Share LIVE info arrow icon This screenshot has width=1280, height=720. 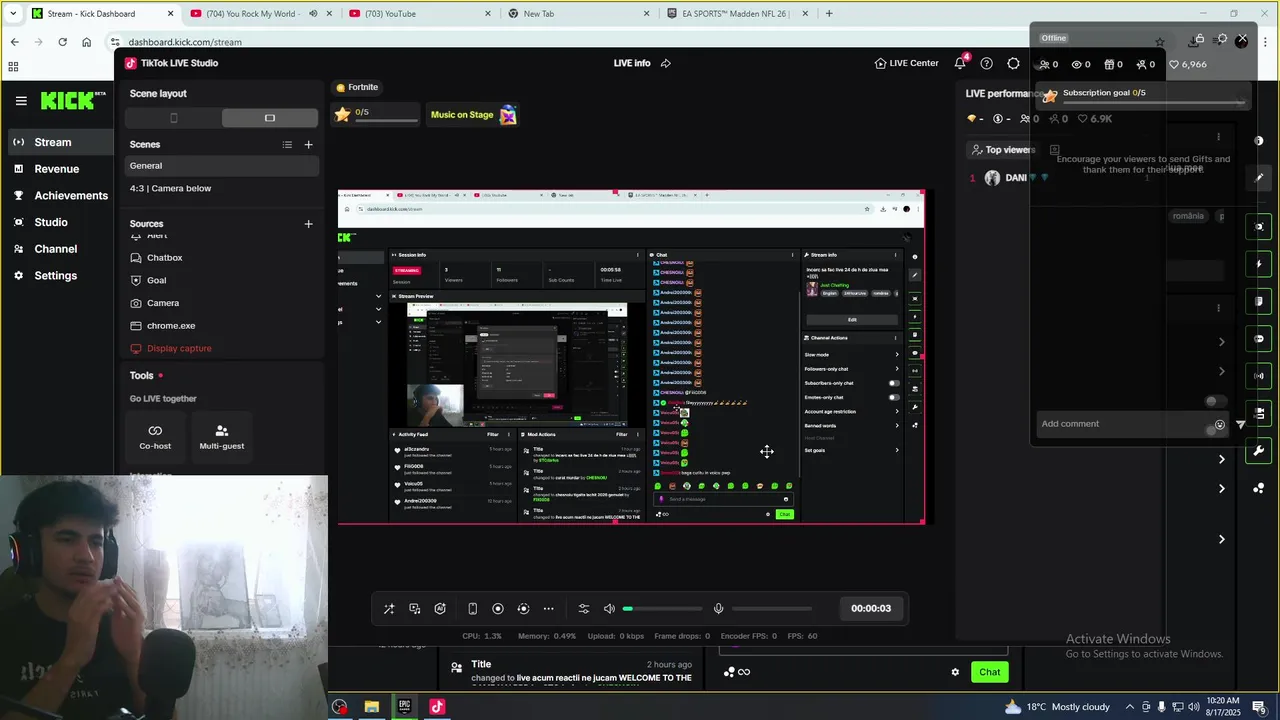[x=666, y=63]
